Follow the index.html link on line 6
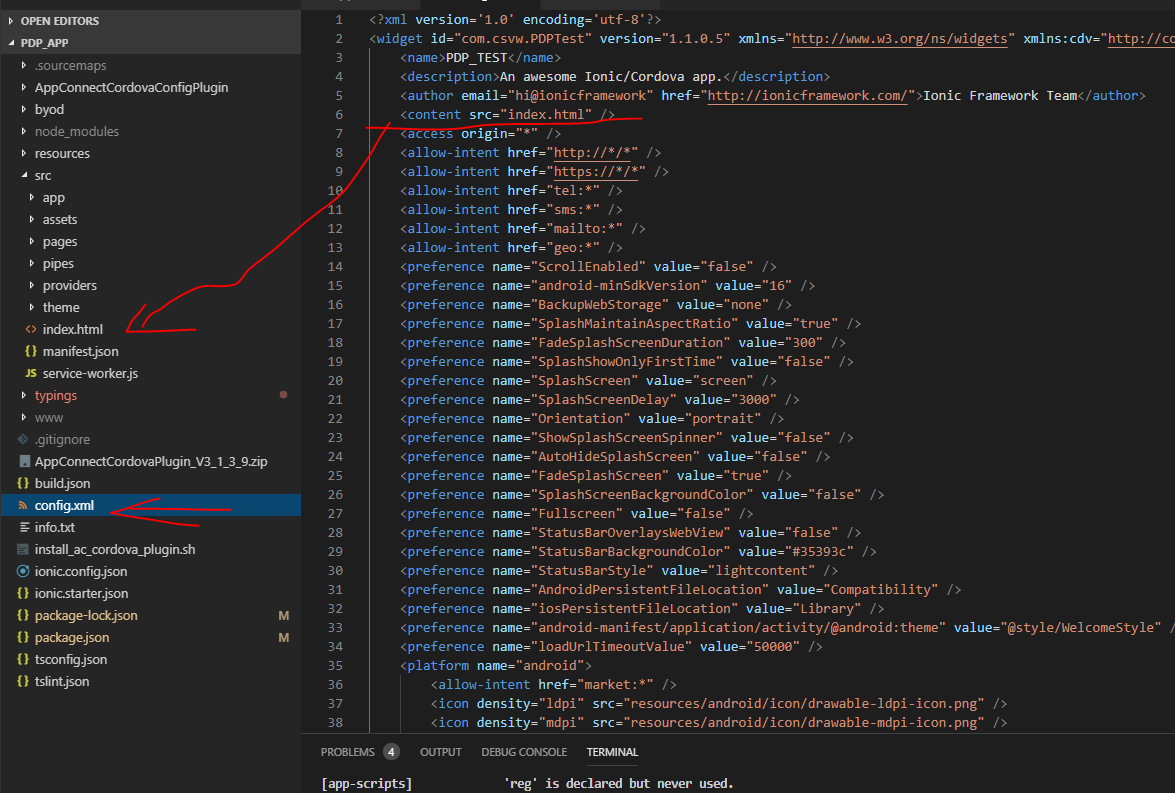 coord(546,115)
